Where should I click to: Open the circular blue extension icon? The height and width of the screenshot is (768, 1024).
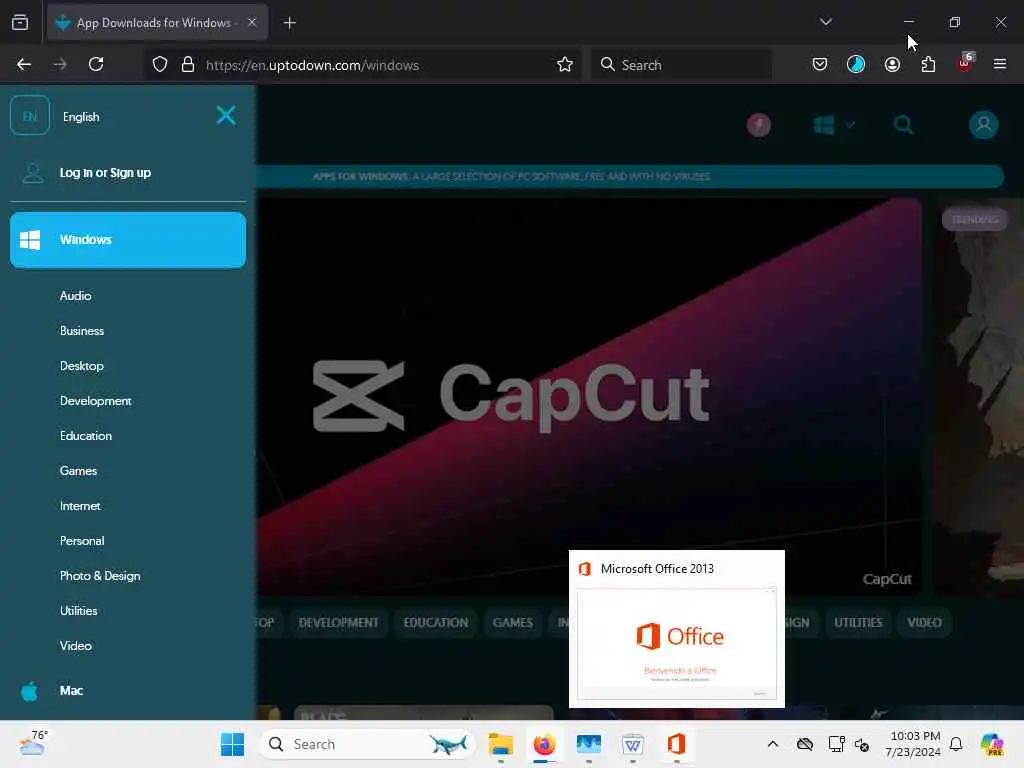click(856, 64)
